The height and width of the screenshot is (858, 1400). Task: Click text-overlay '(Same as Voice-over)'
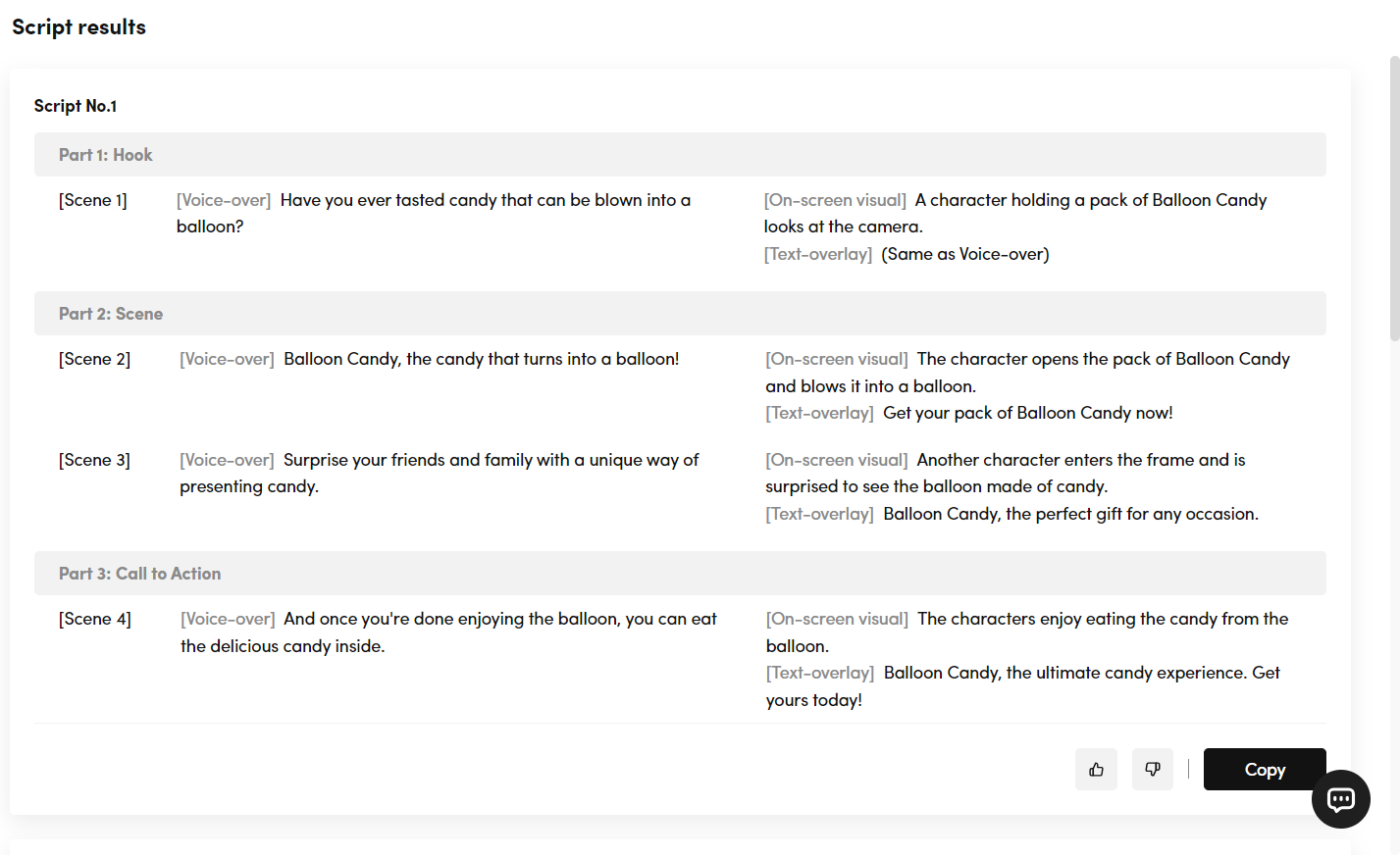point(965,254)
